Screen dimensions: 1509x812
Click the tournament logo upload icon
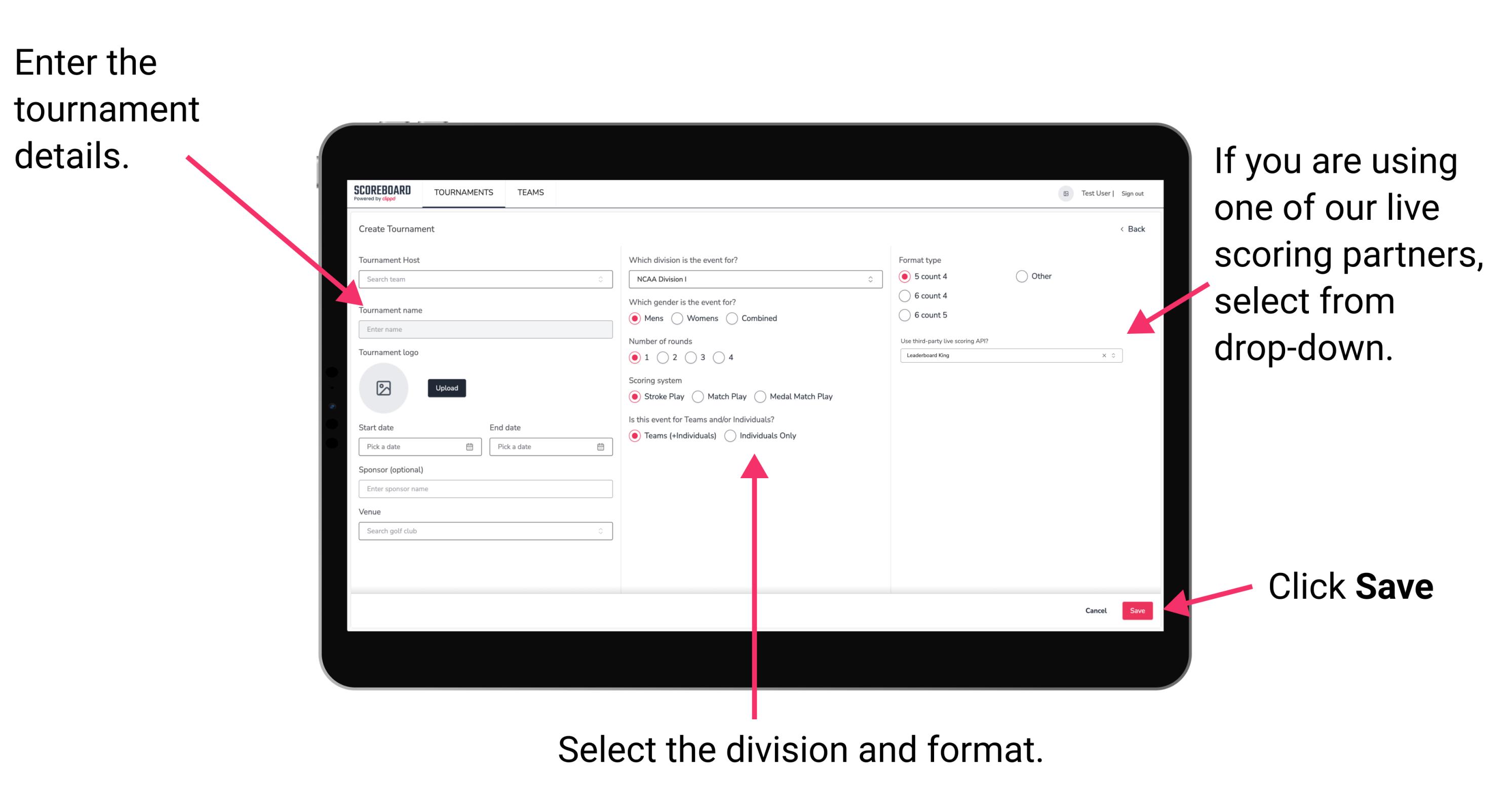(384, 388)
